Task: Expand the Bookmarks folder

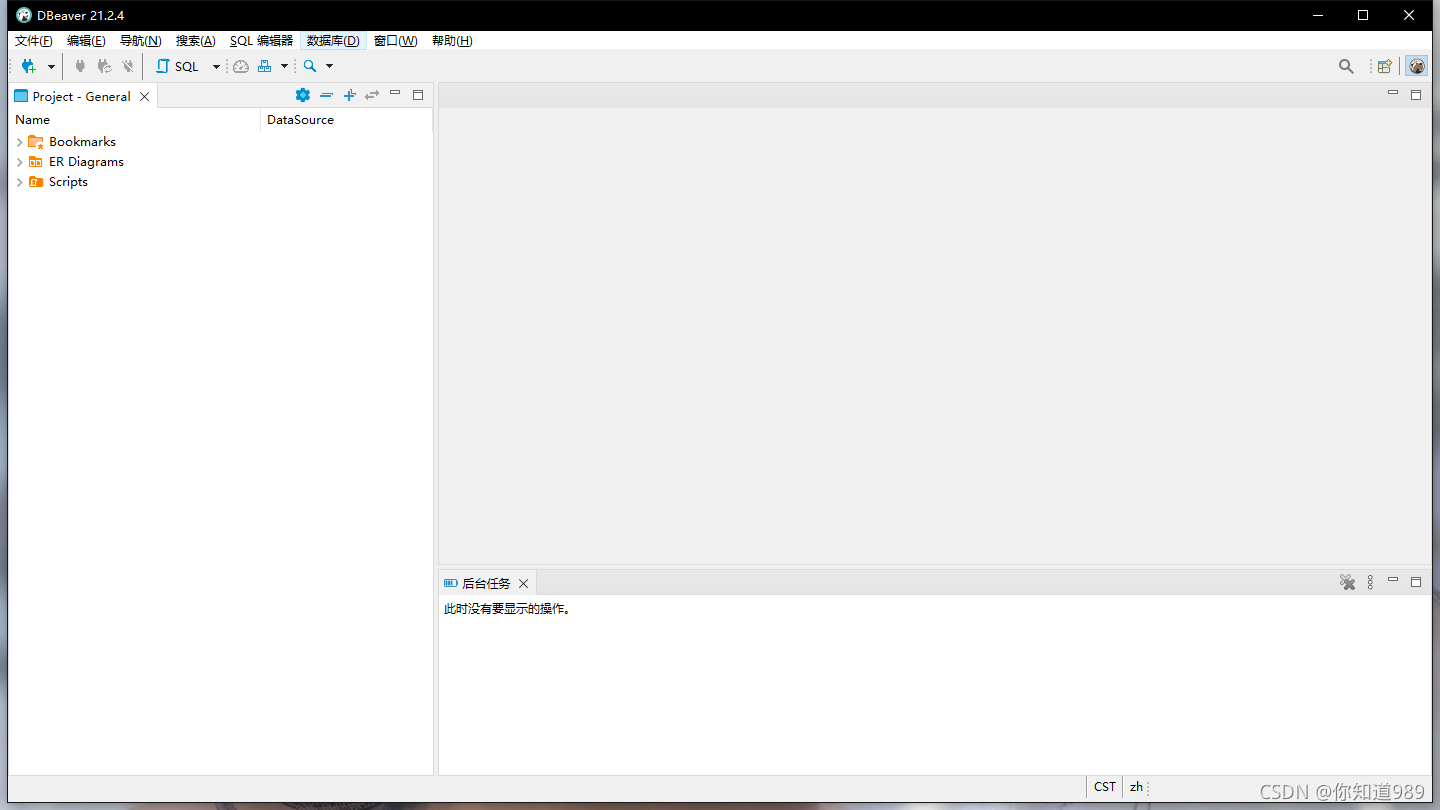Action: [x=19, y=142]
